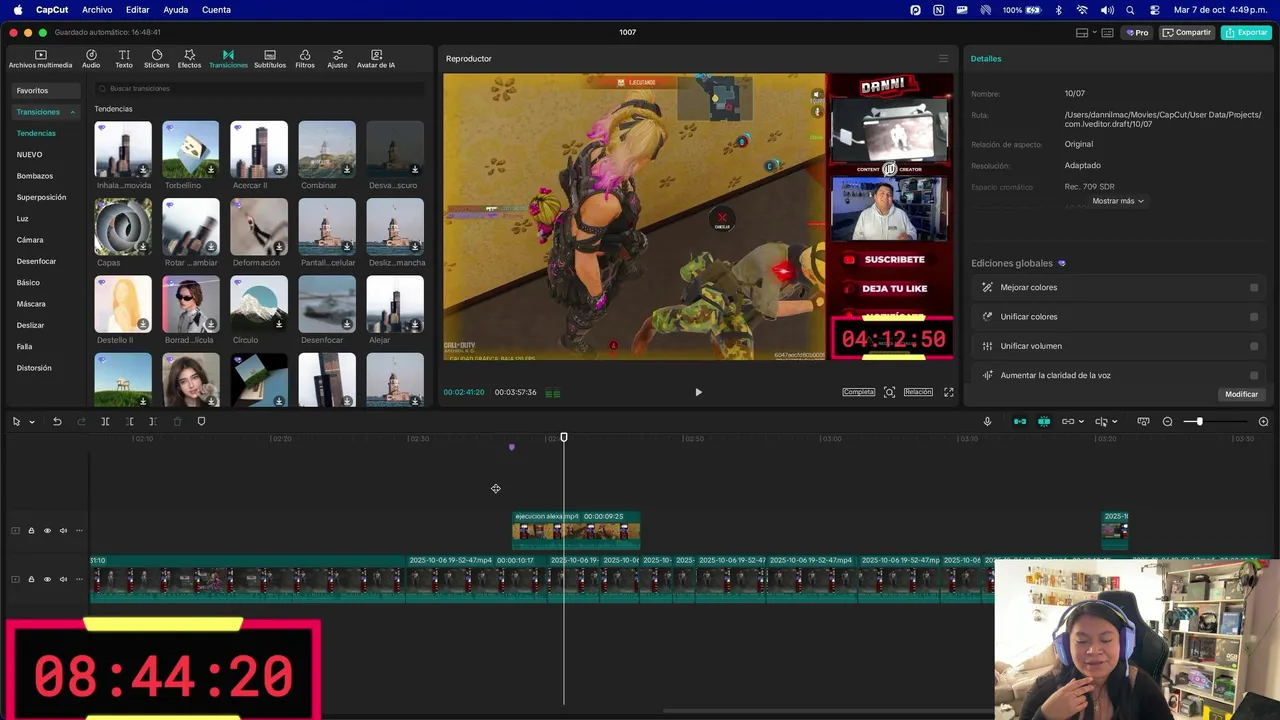Click the layout switch icon in title bar
This screenshot has height=720, width=1280.
coord(1082,33)
